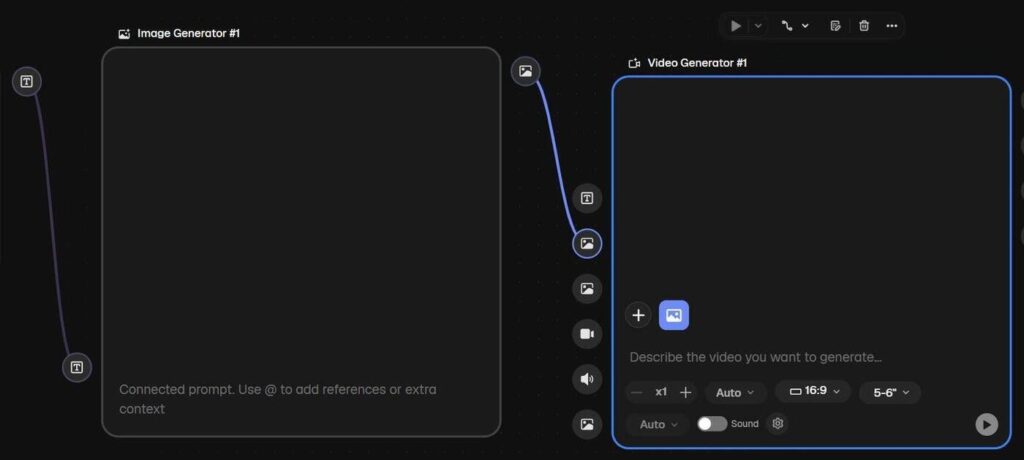Open the 5-6" duration dropdown

pyautogui.click(x=890, y=393)
